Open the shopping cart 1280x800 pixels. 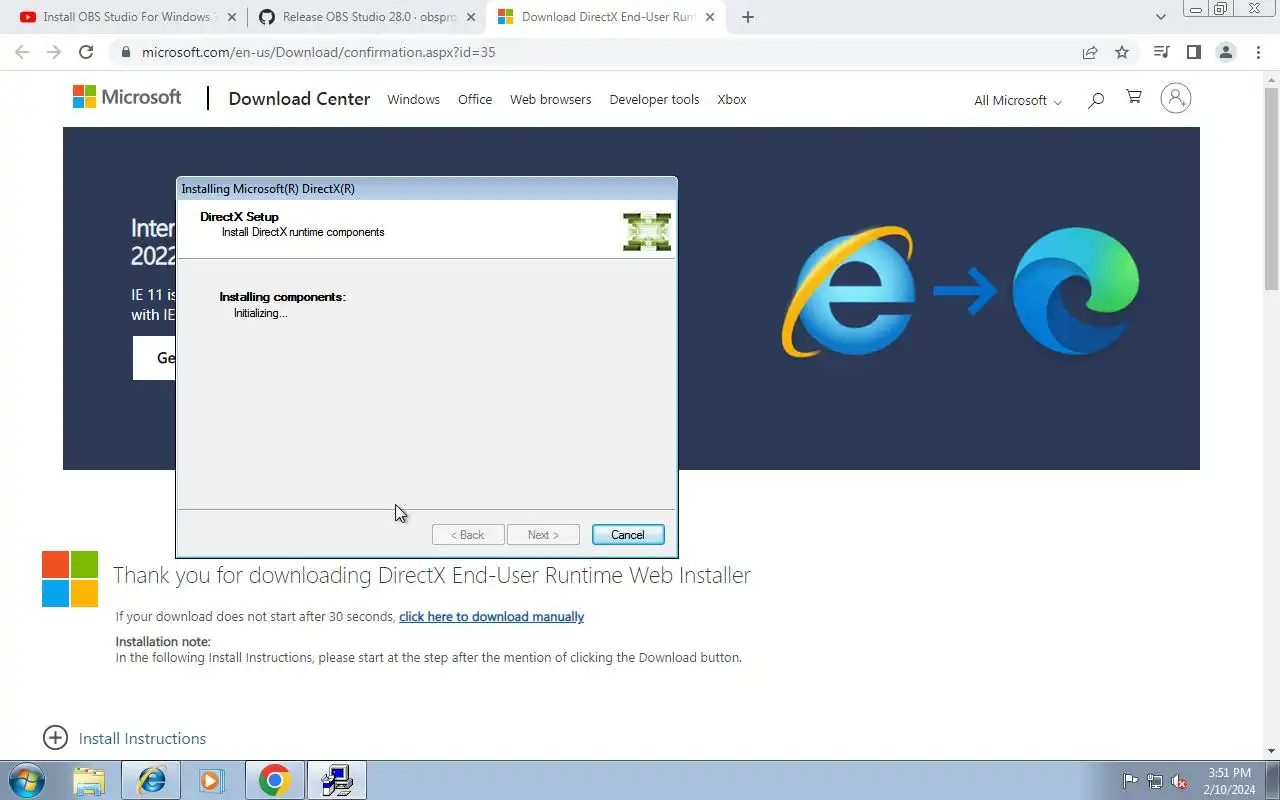click(1134, 97)
